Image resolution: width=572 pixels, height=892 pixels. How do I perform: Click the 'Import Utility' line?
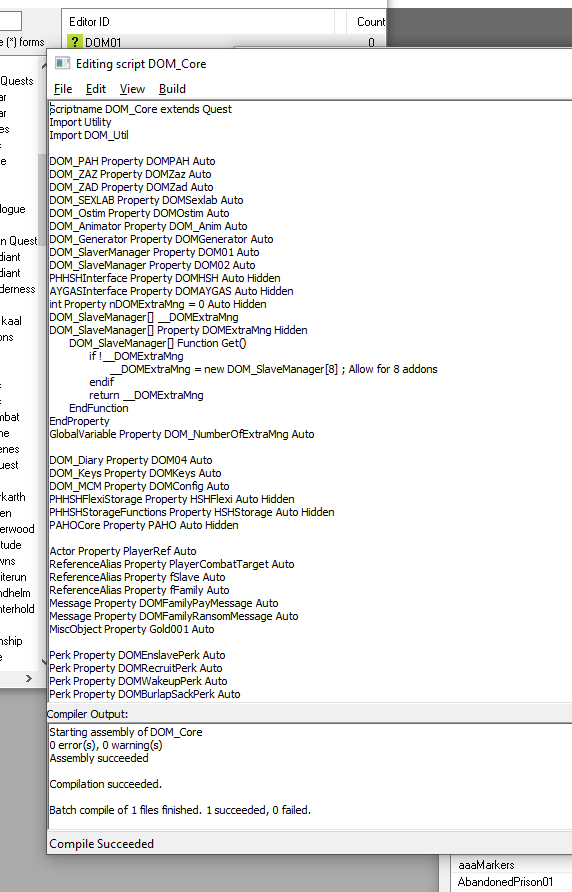pos(80,122)
